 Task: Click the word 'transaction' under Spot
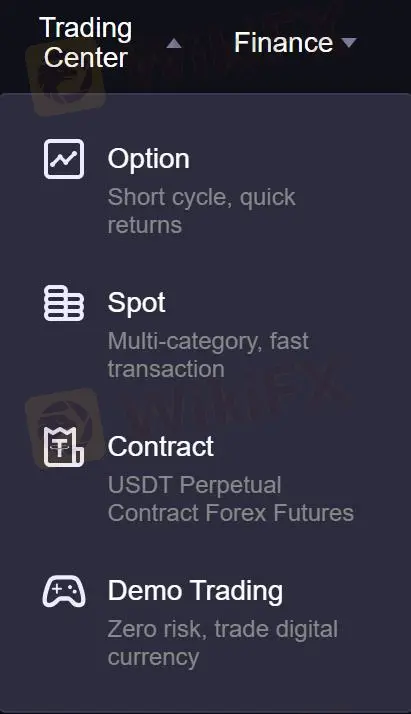click(x=166, y=369)
